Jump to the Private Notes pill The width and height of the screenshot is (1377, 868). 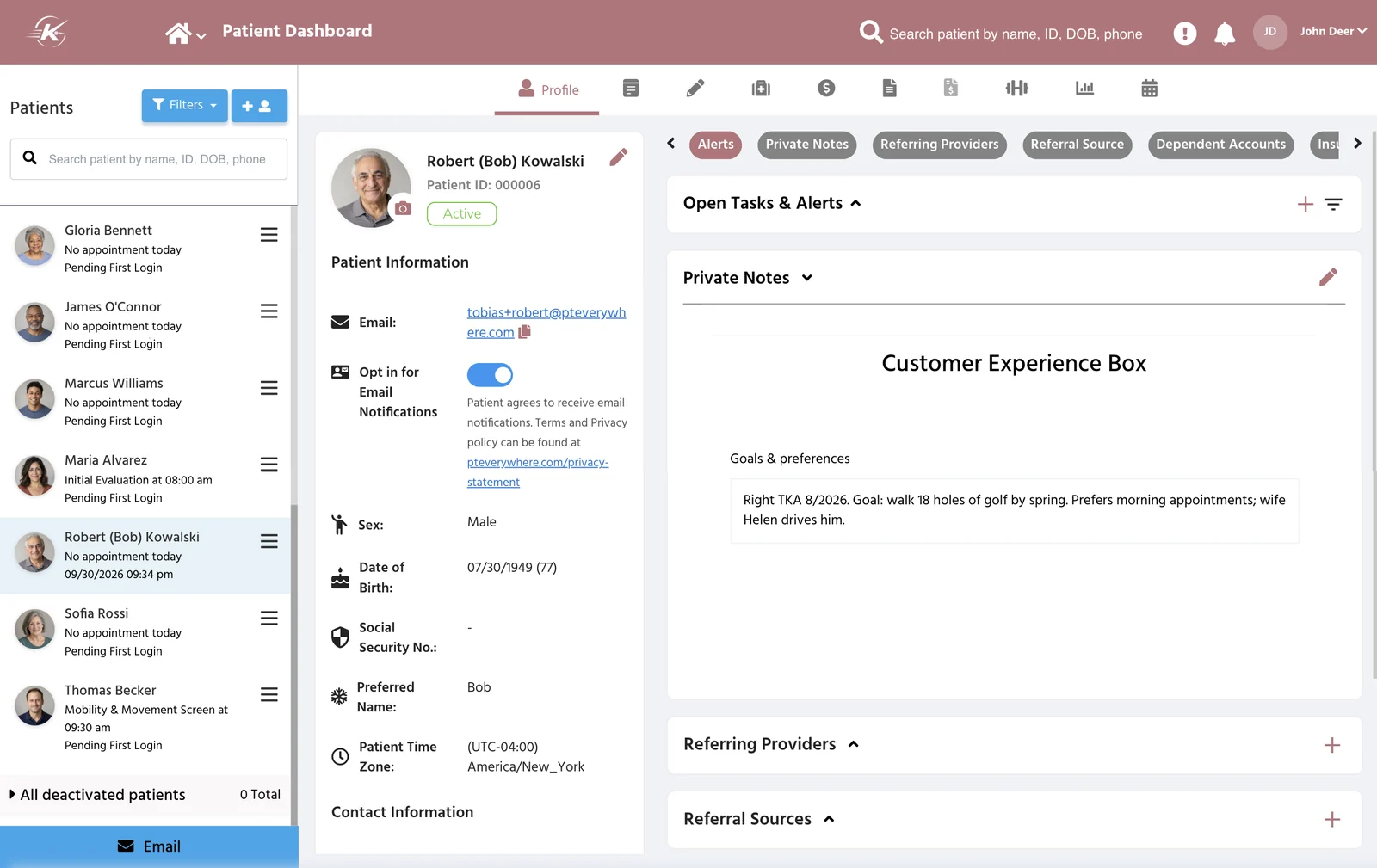(x=807, y=145)
